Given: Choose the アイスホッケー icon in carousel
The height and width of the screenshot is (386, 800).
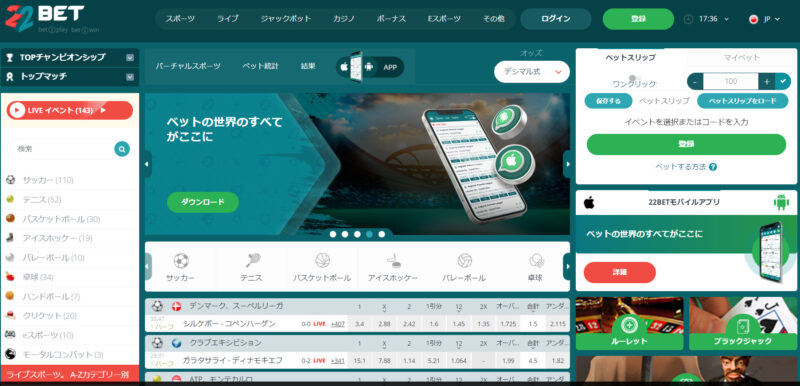Looking at the screenshot, I should [x=393, y=261].
